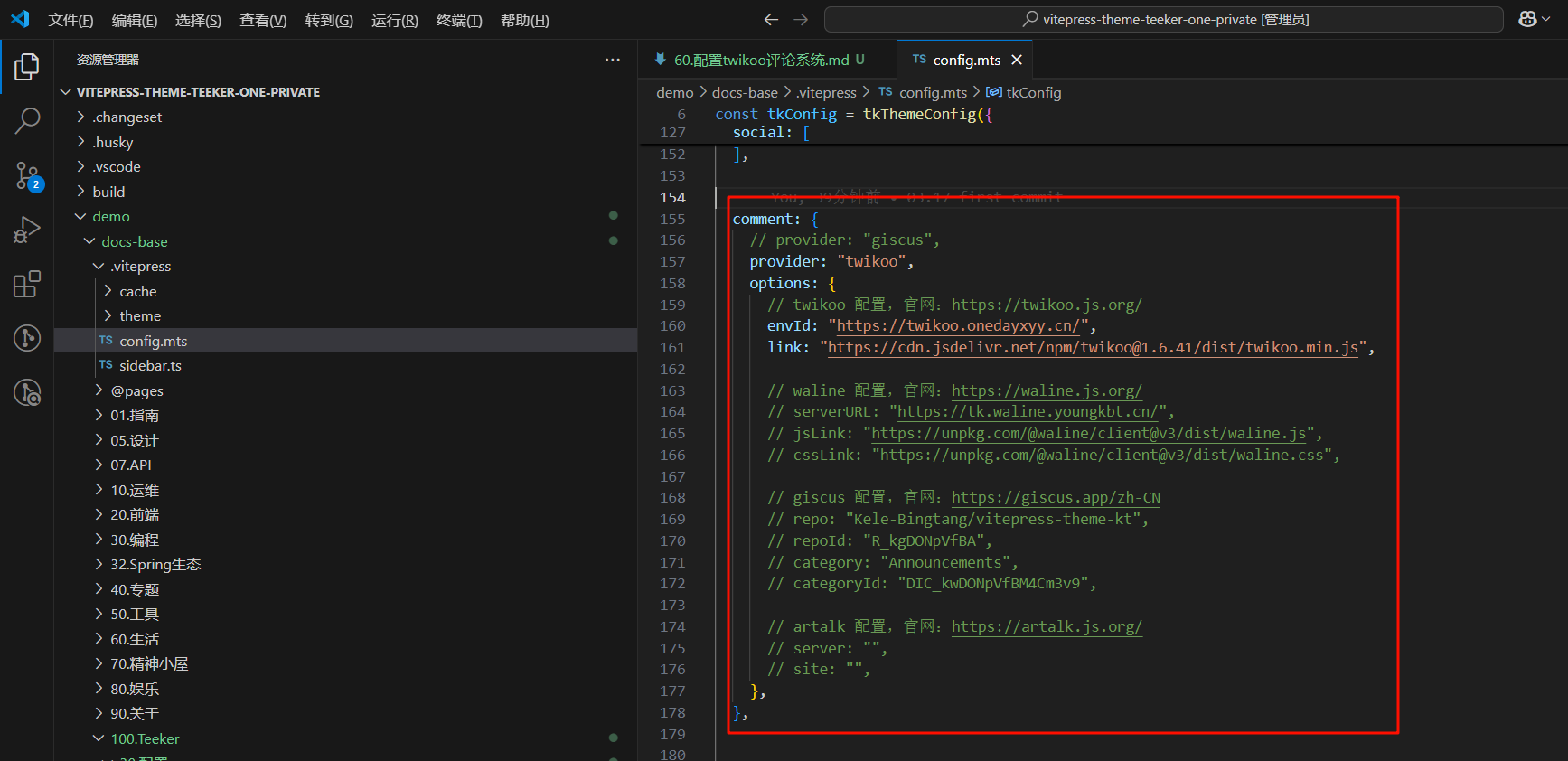The width and height of the screenshot is (1568, 761).
Task: Open the 转到(G) menu
Action: pyautogui.click(x=329, y=20)
